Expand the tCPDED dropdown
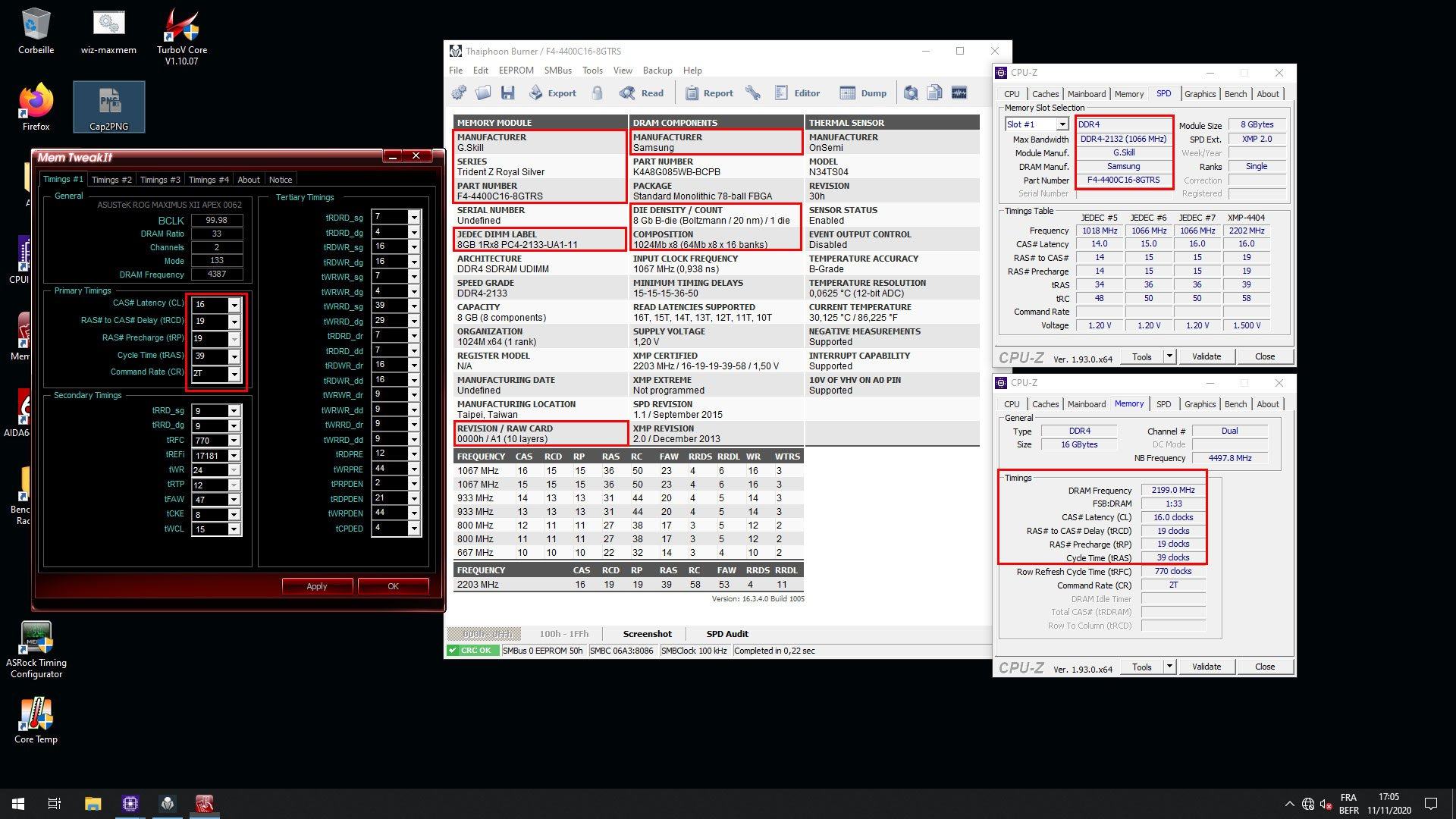This screenshot has height=819, width=1456. [414, 529]
